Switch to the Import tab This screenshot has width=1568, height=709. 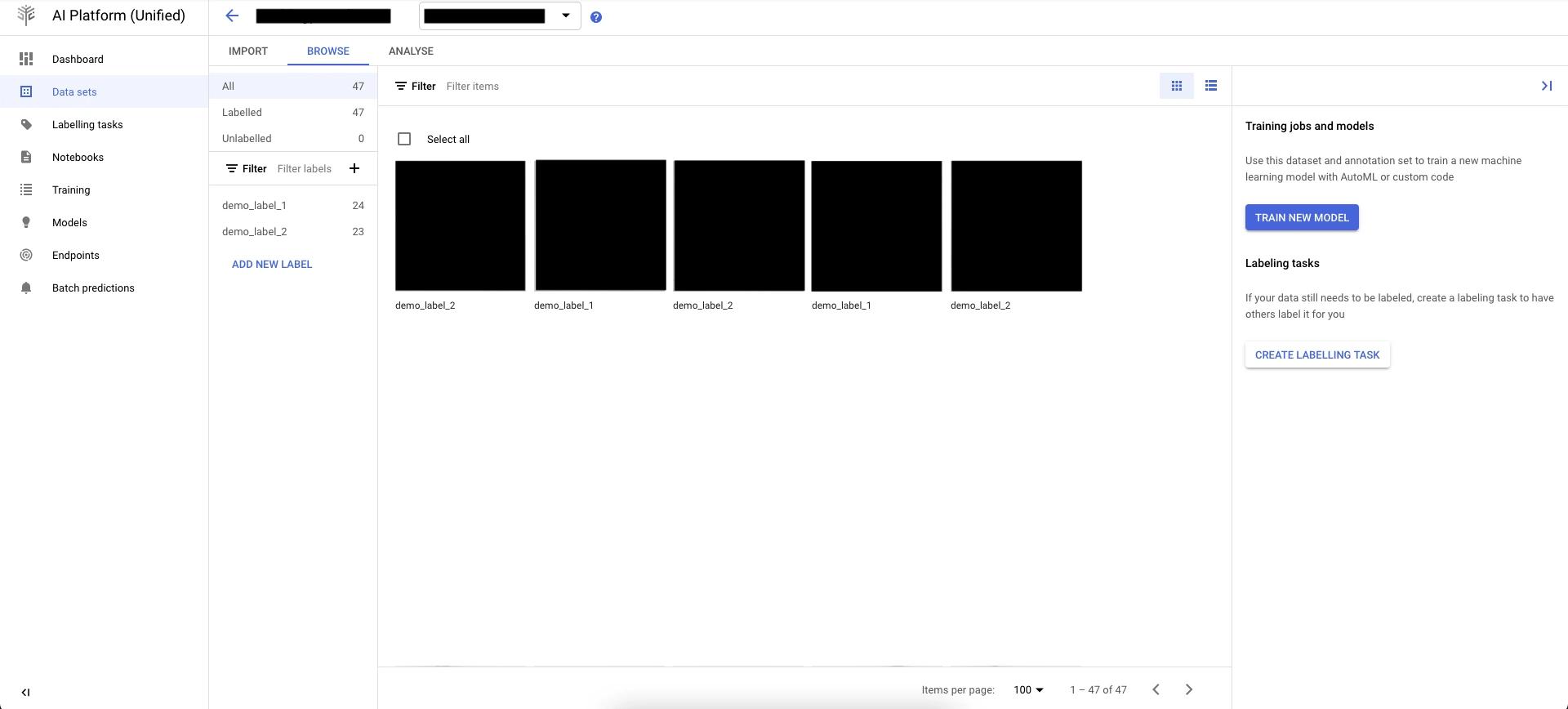pyautogui.click(x=248, y=51)
